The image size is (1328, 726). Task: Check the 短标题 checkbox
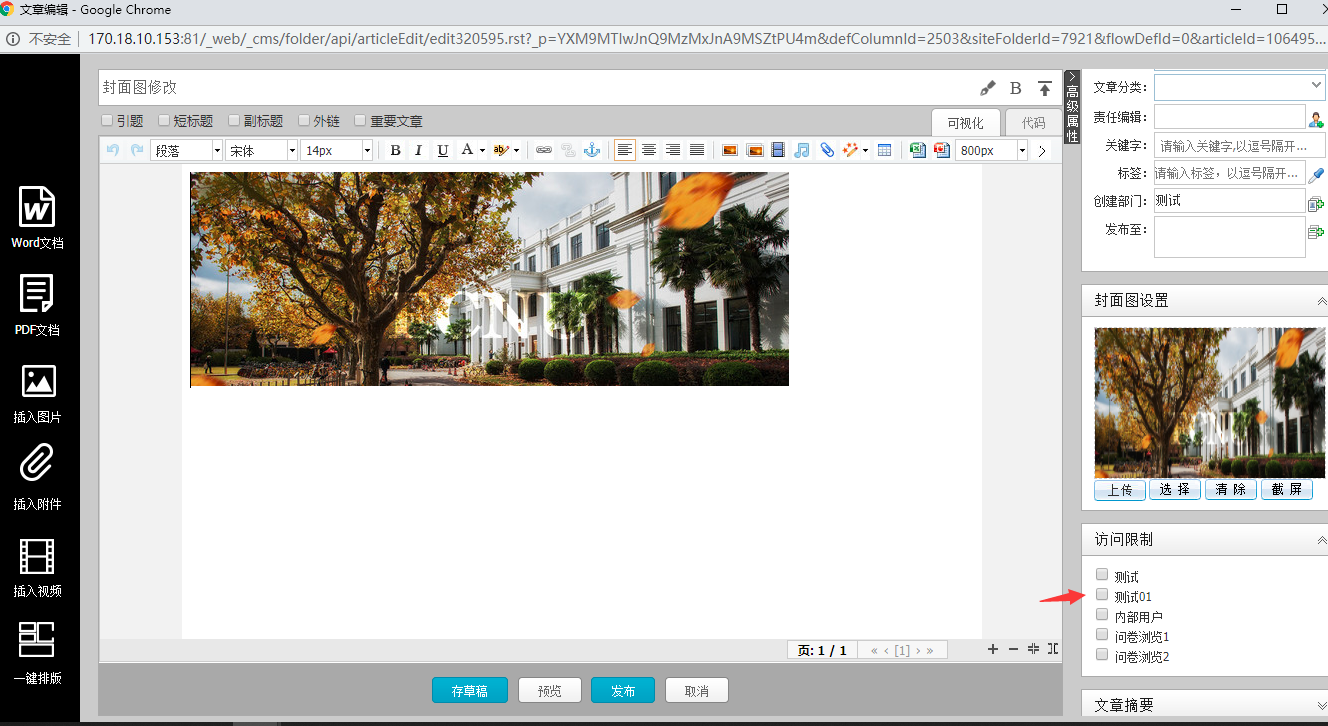(164, 120)
